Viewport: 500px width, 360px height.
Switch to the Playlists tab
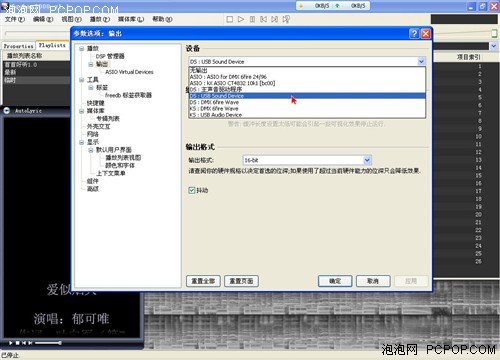click(52, 45)
